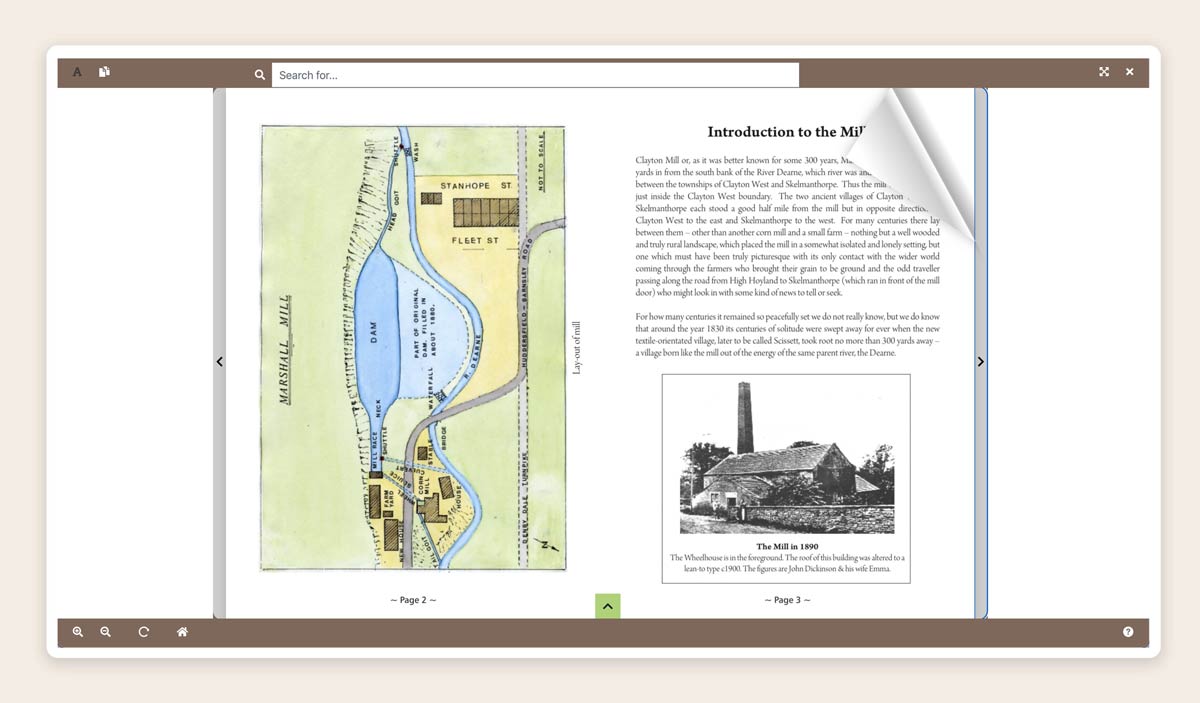Click the copy pages icon
Screen dimensions: 1200x703
(104, 72)
